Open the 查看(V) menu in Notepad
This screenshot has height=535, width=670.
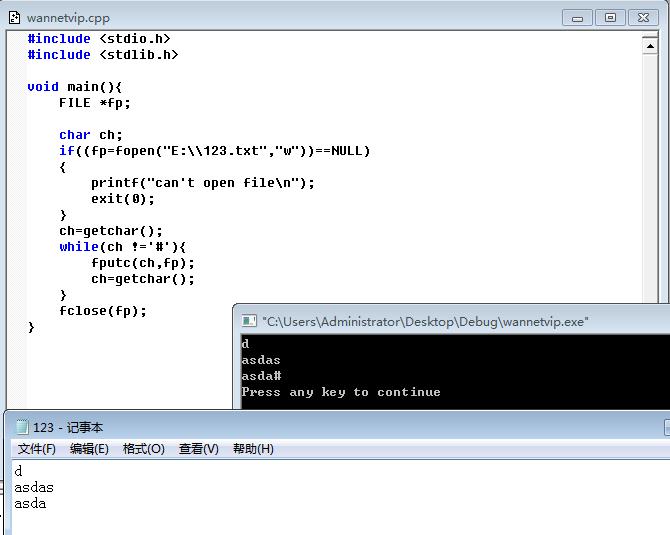[x=199, y=449]
